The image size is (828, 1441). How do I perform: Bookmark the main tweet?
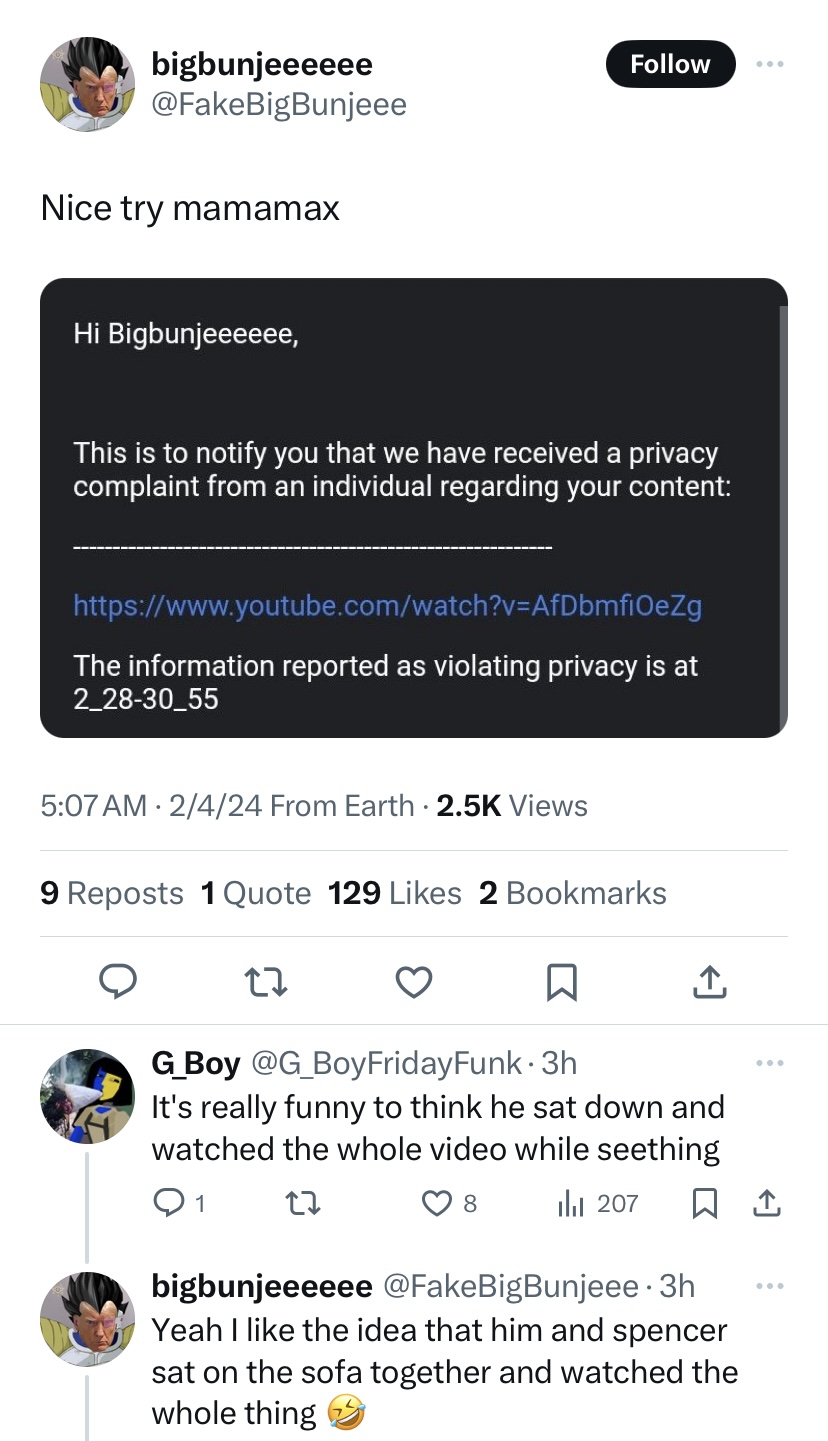(561, 984)
